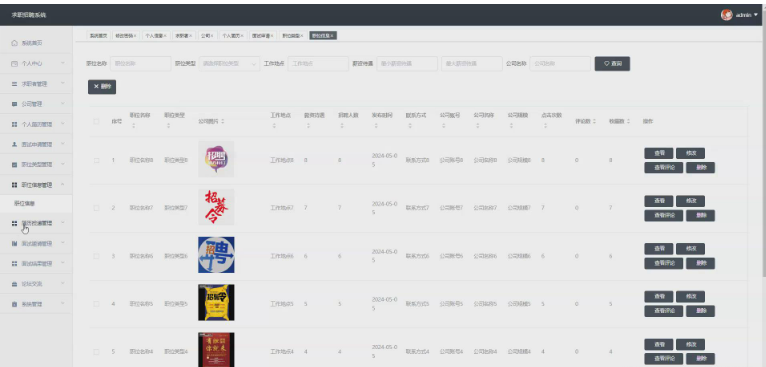
Task: Tick the select-all checkbox in table header
Action: point(96,121)
